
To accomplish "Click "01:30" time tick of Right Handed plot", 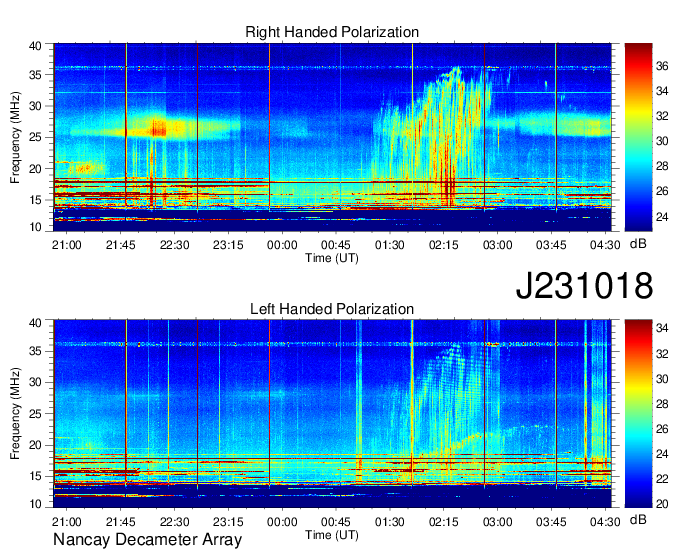I will click(x=389, y=245).
